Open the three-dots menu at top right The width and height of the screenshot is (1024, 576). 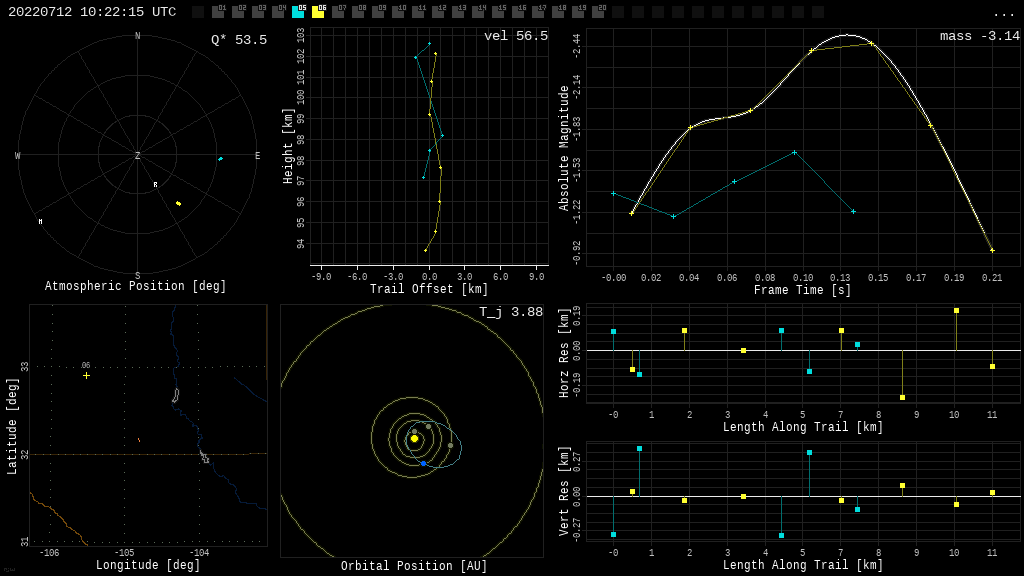[1003, 13]
